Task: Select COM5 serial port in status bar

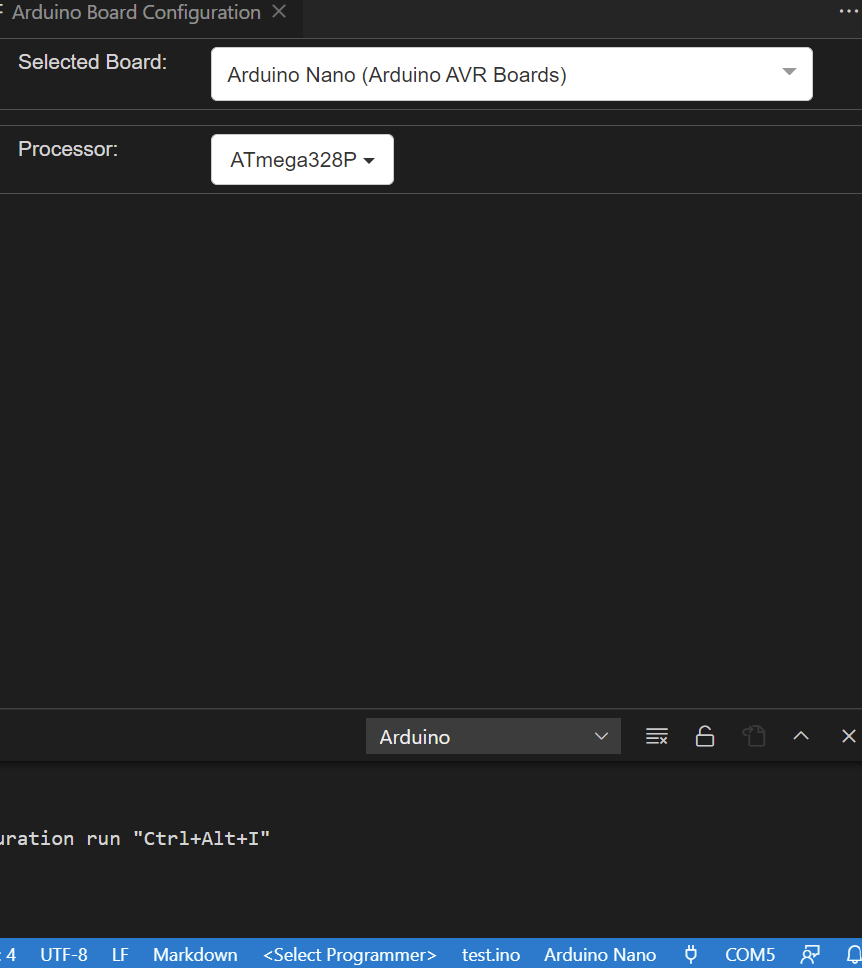Action: 750,954
